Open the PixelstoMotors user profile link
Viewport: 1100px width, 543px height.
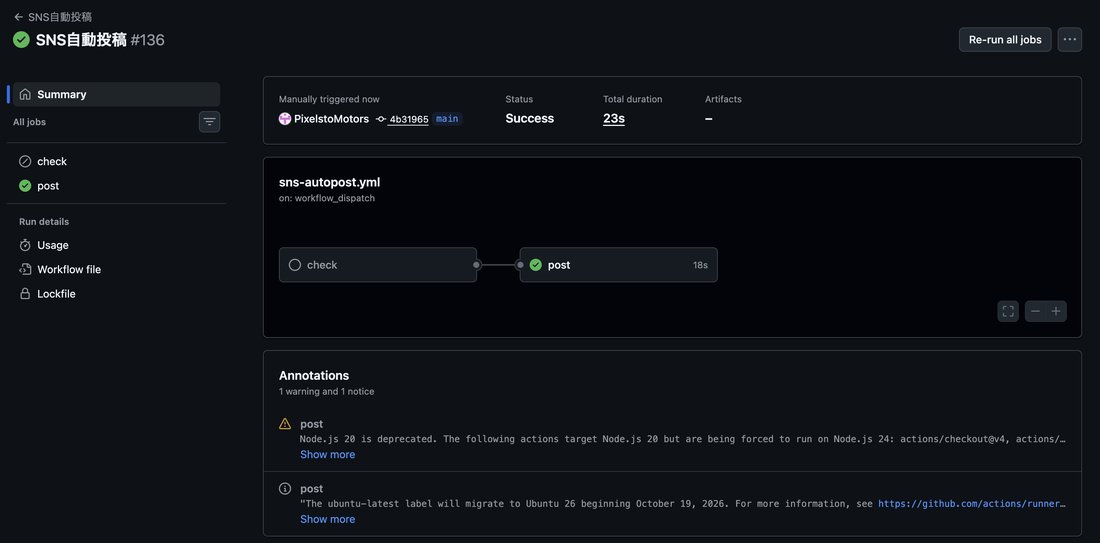tap(331, 119)
